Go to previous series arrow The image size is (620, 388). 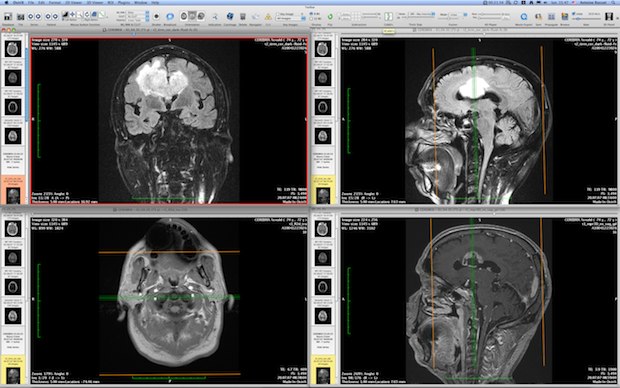coord(30,17)
